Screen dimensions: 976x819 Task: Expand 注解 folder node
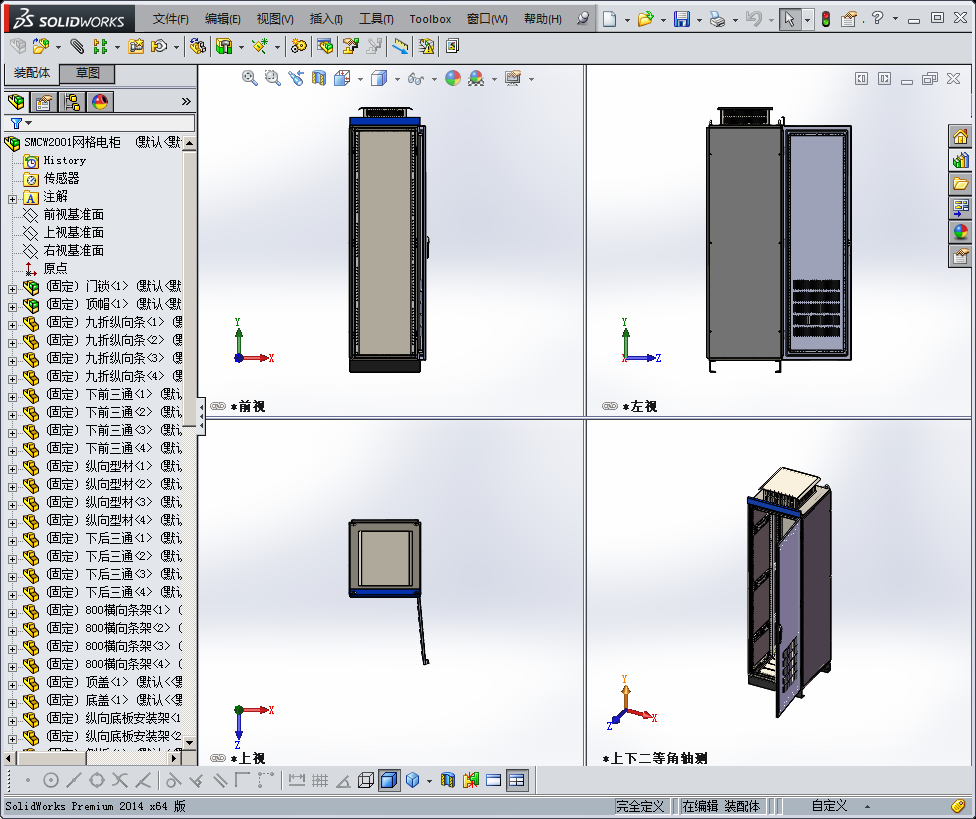12,199
